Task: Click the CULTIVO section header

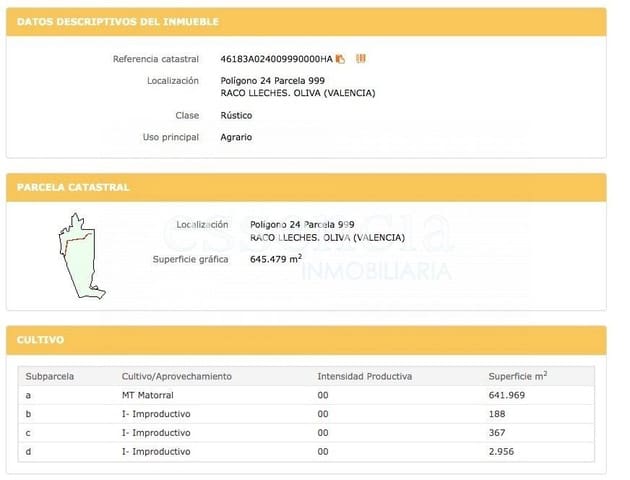Action: coord(40,340)
